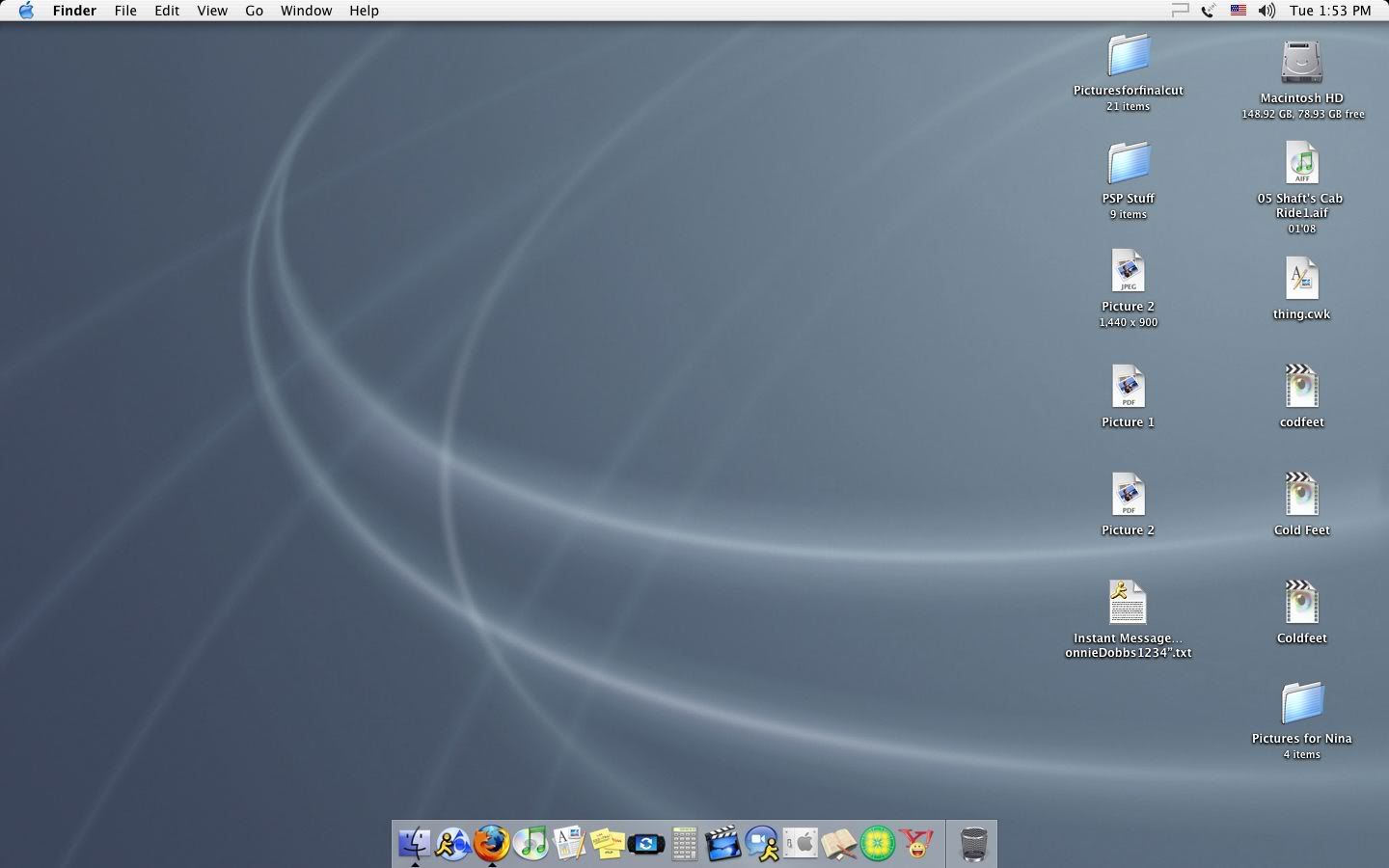The width and height of the screenshot is (1389, 868).
Task: Open the File menu
Action: point(125,11)
